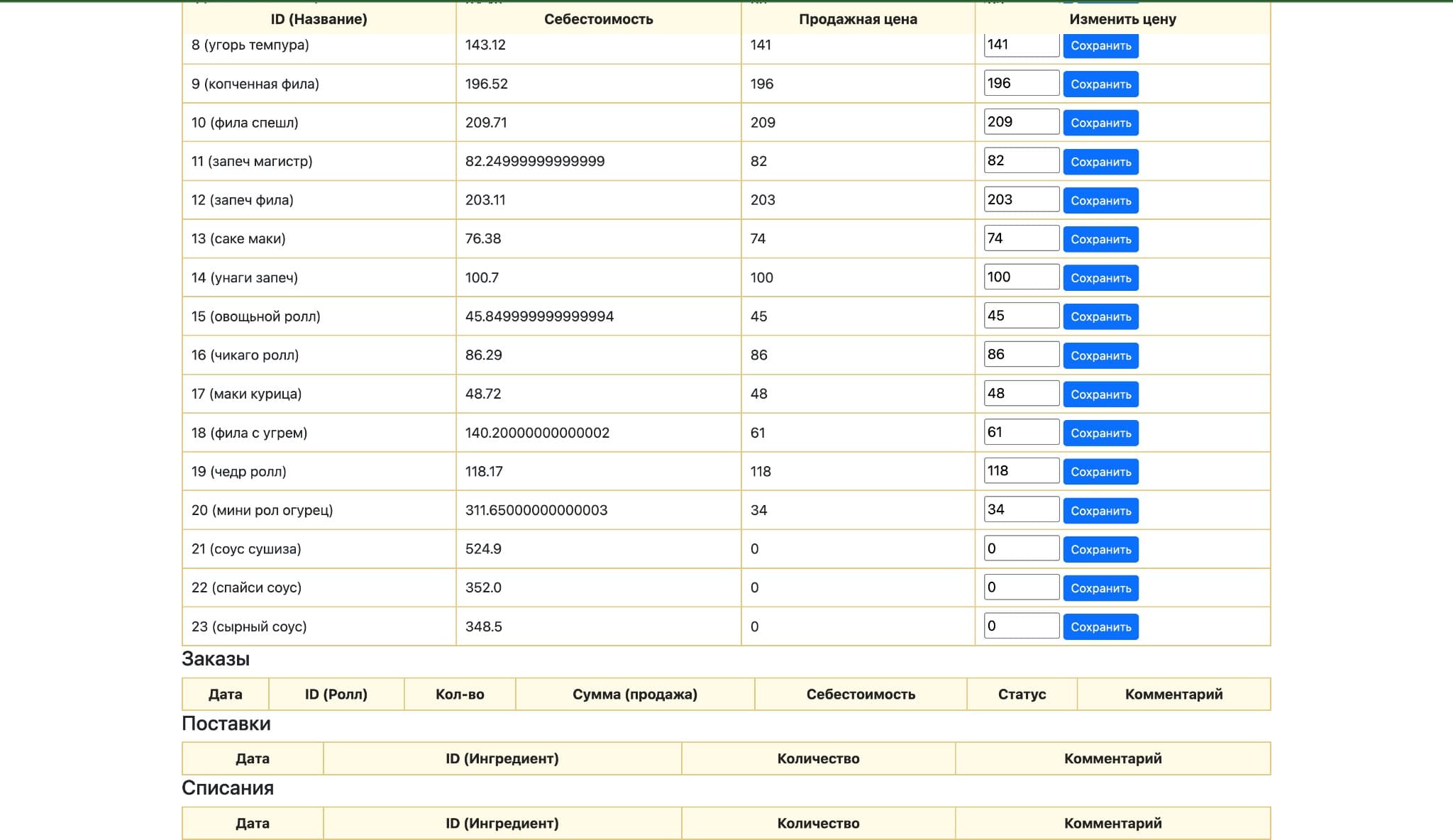1453x840 pixels.
Task: Edit price input for чедр ролл
Action: [x=1021, y=470]
